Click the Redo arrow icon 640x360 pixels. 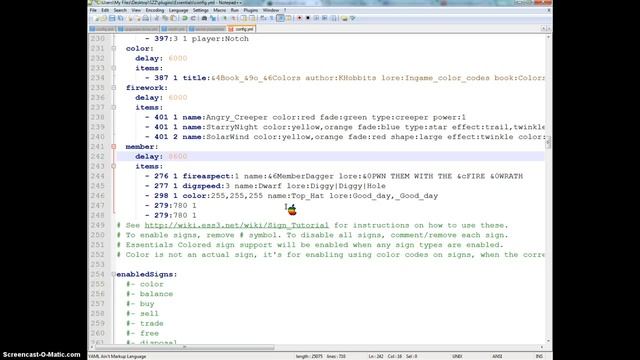click(x=193, y=18)
